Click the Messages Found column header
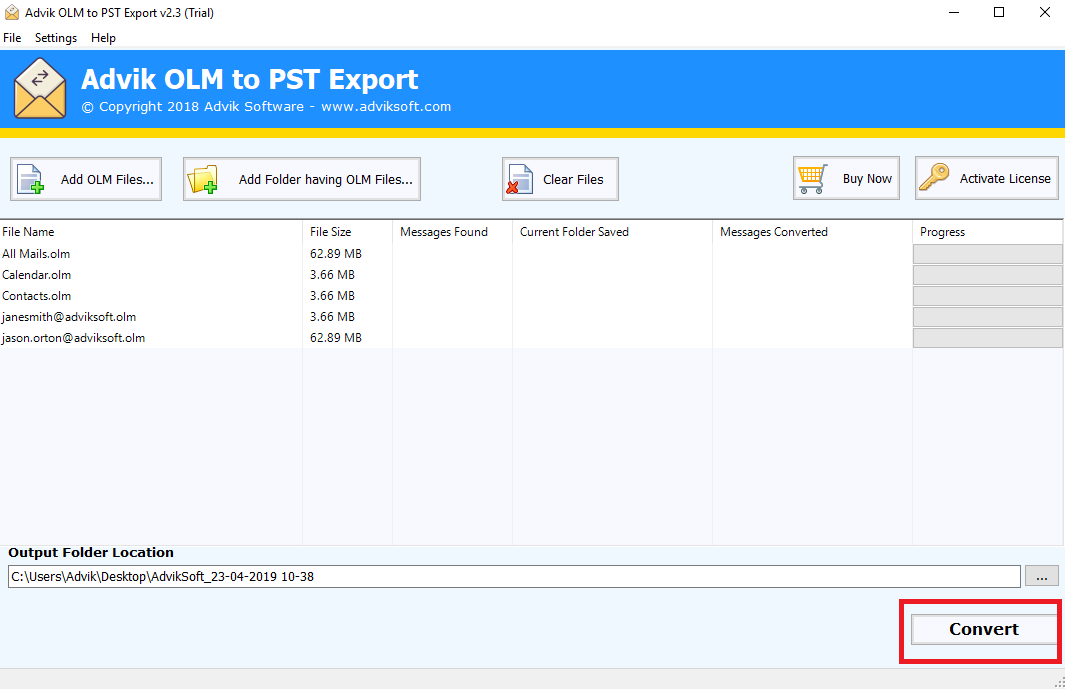1065x689 pixels. pos(452,232)
